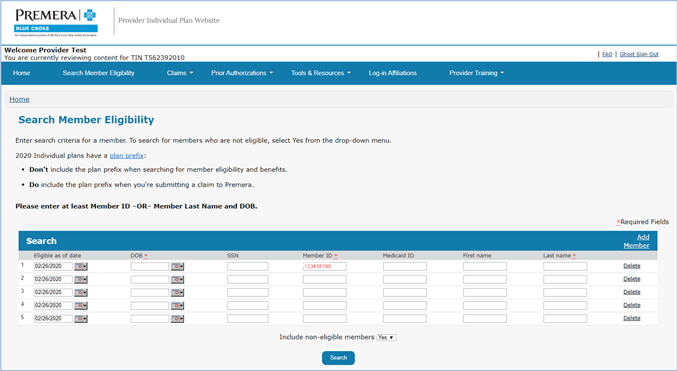This screenshot has height=371, width=677.
Task: Open DOB calendar picker in row 1
Action: [177, 267]
